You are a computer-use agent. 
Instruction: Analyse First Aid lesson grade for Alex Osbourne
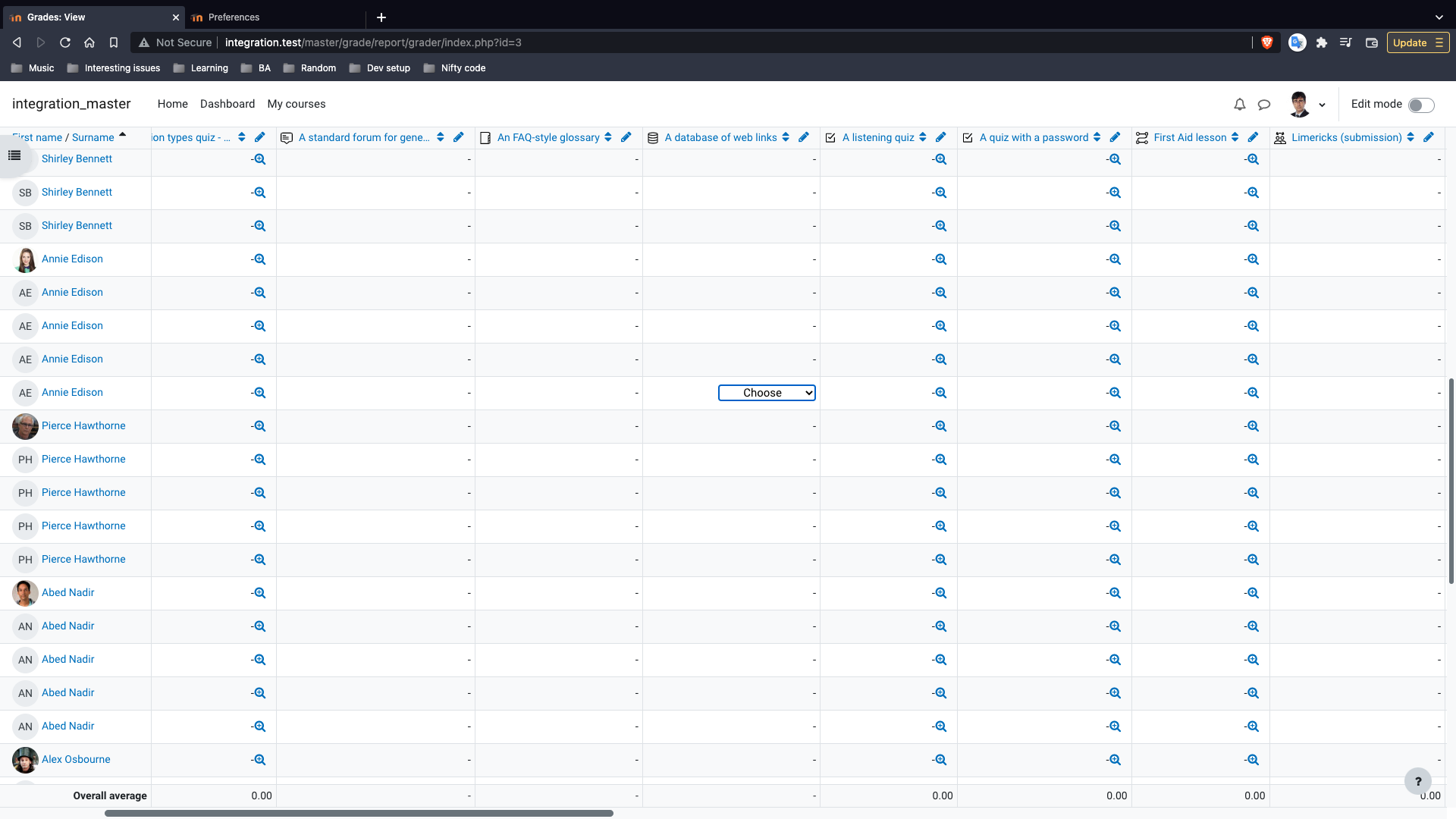[1253, 760]
